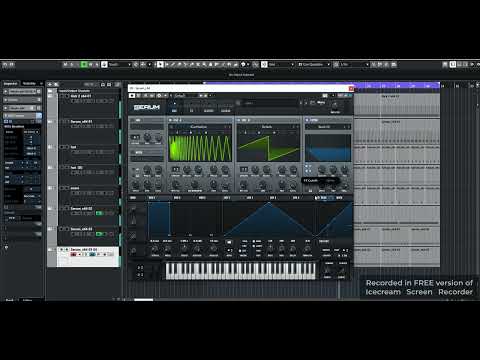Toggle the green monitor button on Serum_old-03 track
Screen dimensions: 480x360
(x=99, y=234)
